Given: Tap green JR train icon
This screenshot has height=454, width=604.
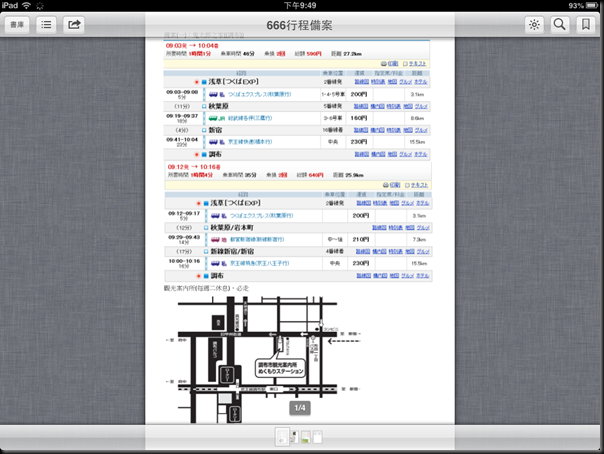Looking at the screenshot, I should point(213,118).
